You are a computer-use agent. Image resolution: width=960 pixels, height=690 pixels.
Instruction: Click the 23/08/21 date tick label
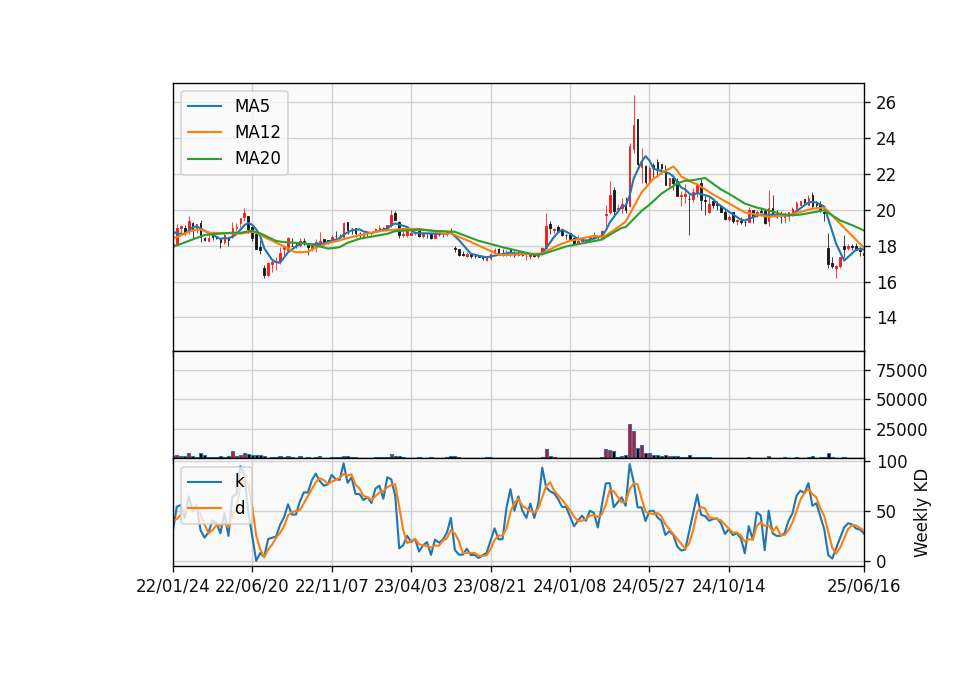[x=490, y=586]
